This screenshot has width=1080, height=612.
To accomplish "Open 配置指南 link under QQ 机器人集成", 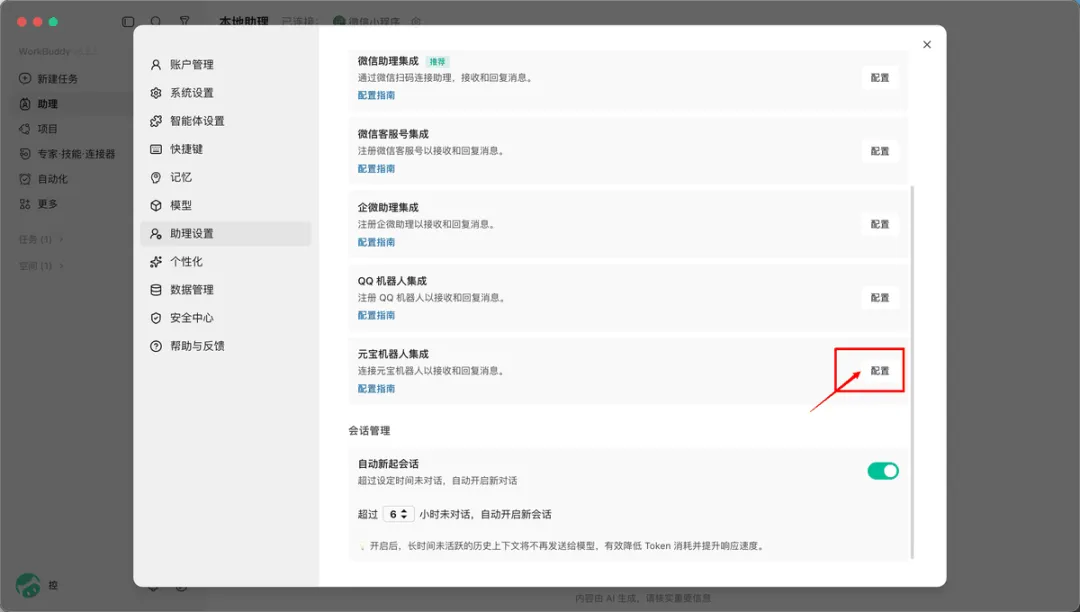I will pos(376,315).
